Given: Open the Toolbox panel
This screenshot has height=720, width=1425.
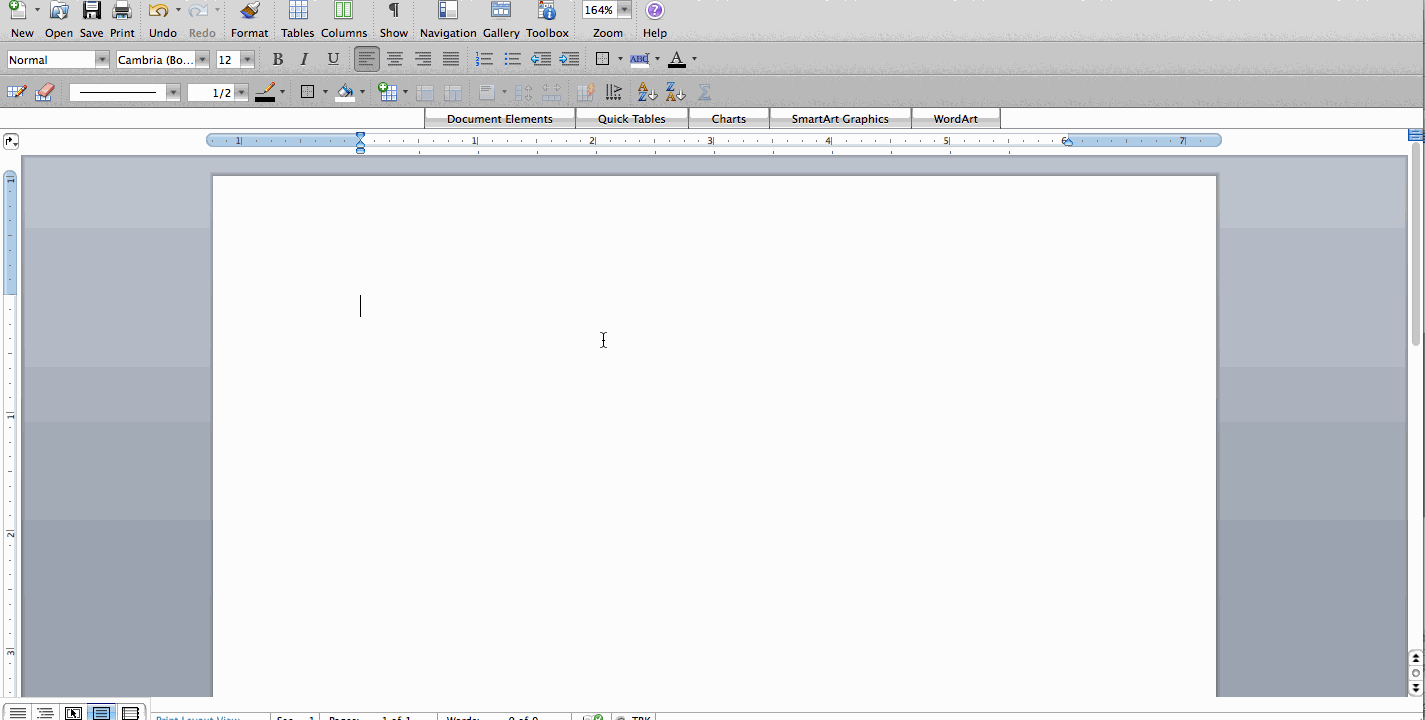Looking at the screenshot, I should point(547,11).
